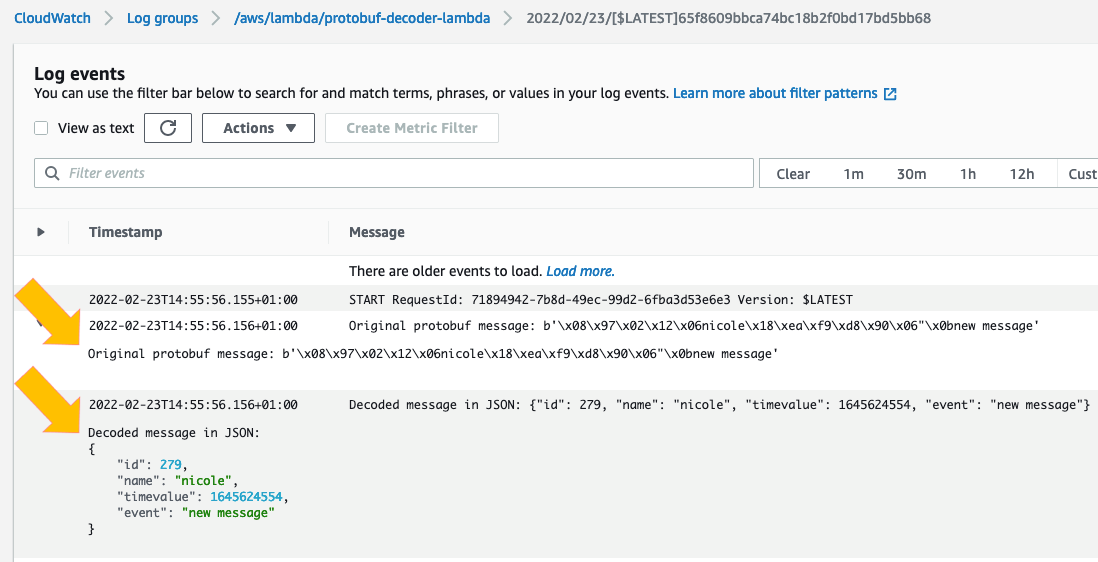Go to CloudWatch breadcrumb link
The height and width of the screenshot is (562, 1098).
pos(52,18)
